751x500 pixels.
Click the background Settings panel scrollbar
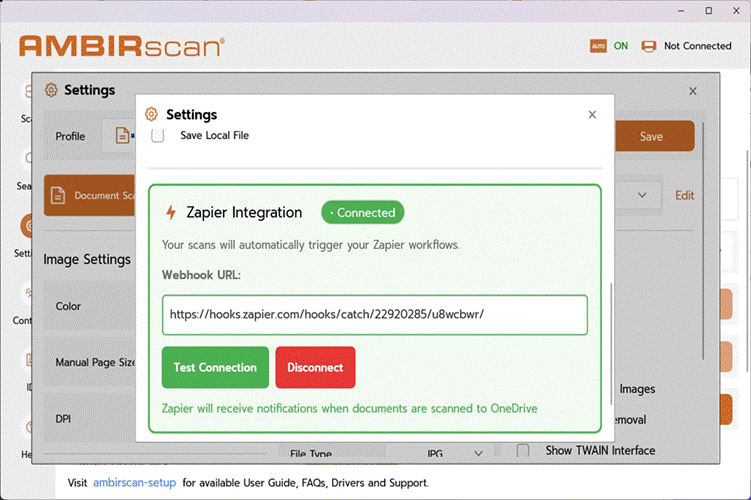point(703,241)
